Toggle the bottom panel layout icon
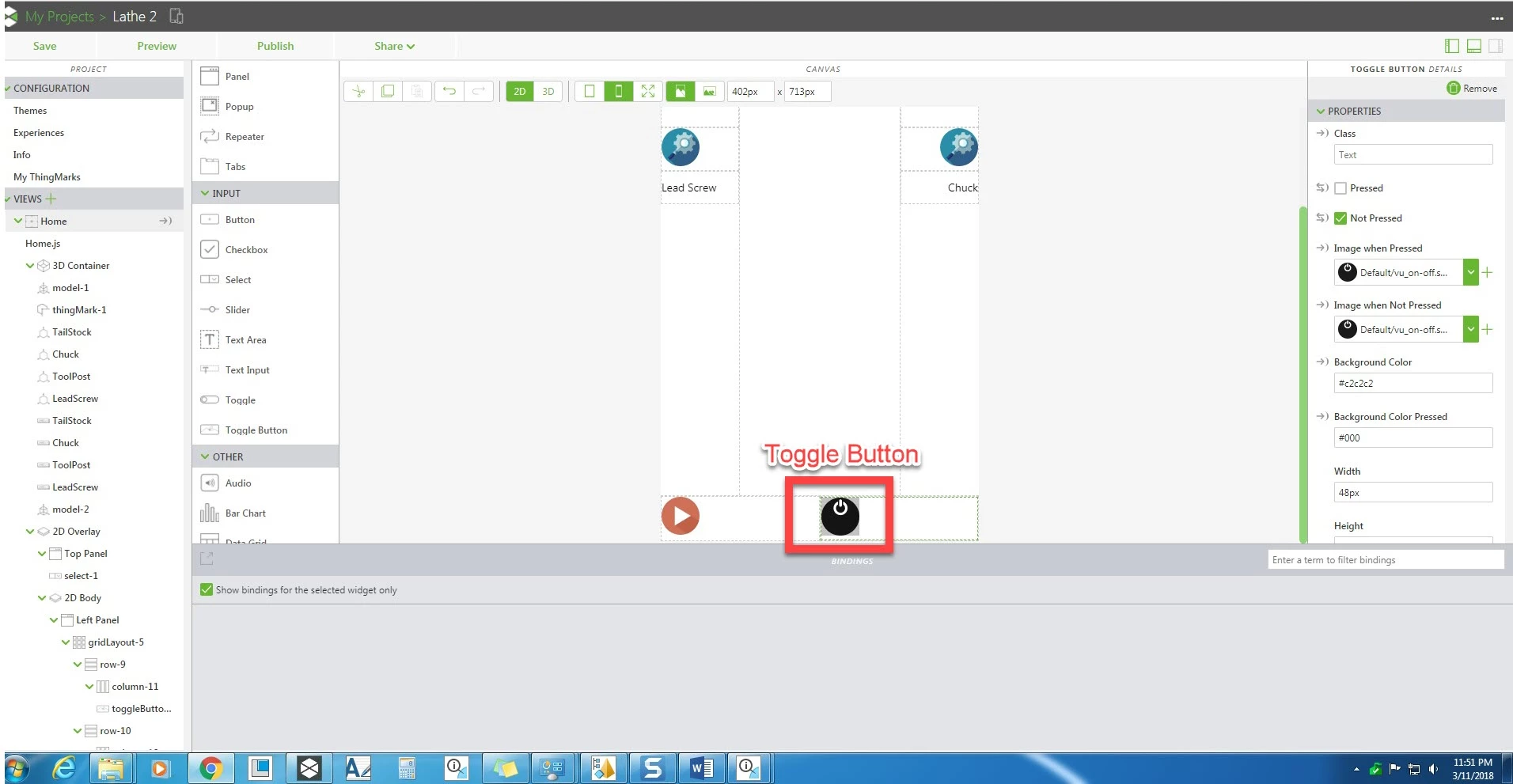The width and height of the screenshot is (1513, 784). pyautogui.click(x=1474, y=46)
